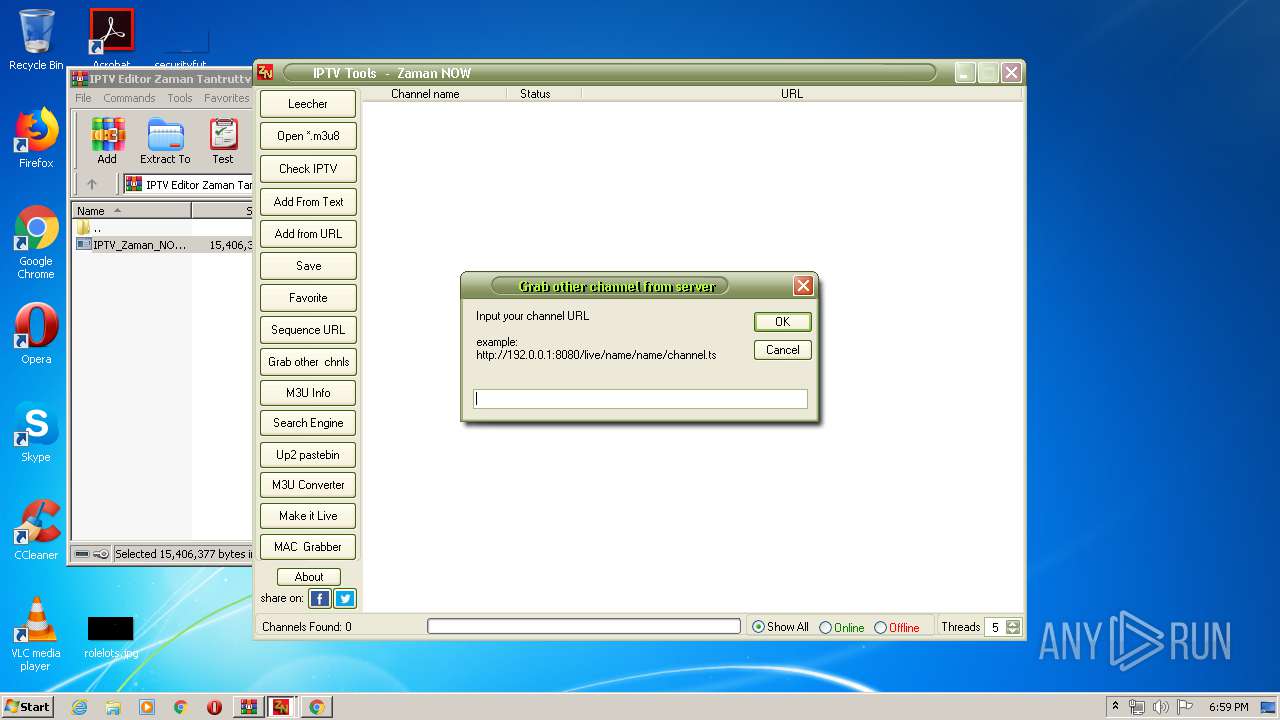Open pinned Chrome taskbar icon
Image resolution: width=1280 pixels, height=720 pixels.
coord(181,707)
